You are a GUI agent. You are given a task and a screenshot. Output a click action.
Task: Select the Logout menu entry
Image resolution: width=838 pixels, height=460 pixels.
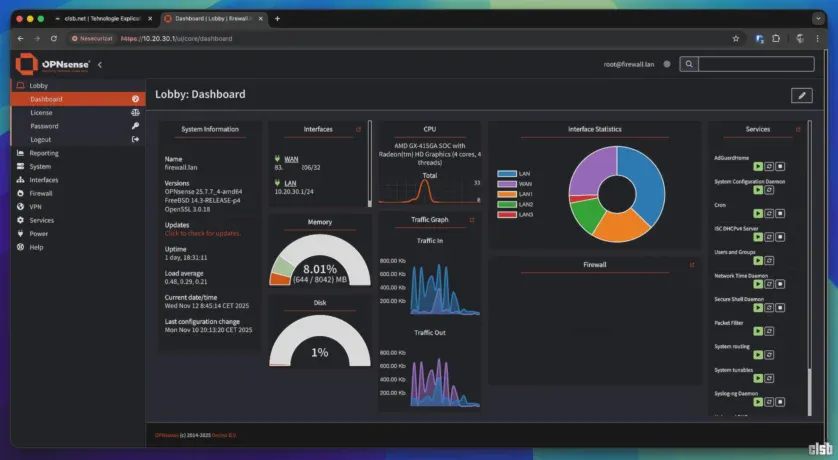(x=78, y=139)
